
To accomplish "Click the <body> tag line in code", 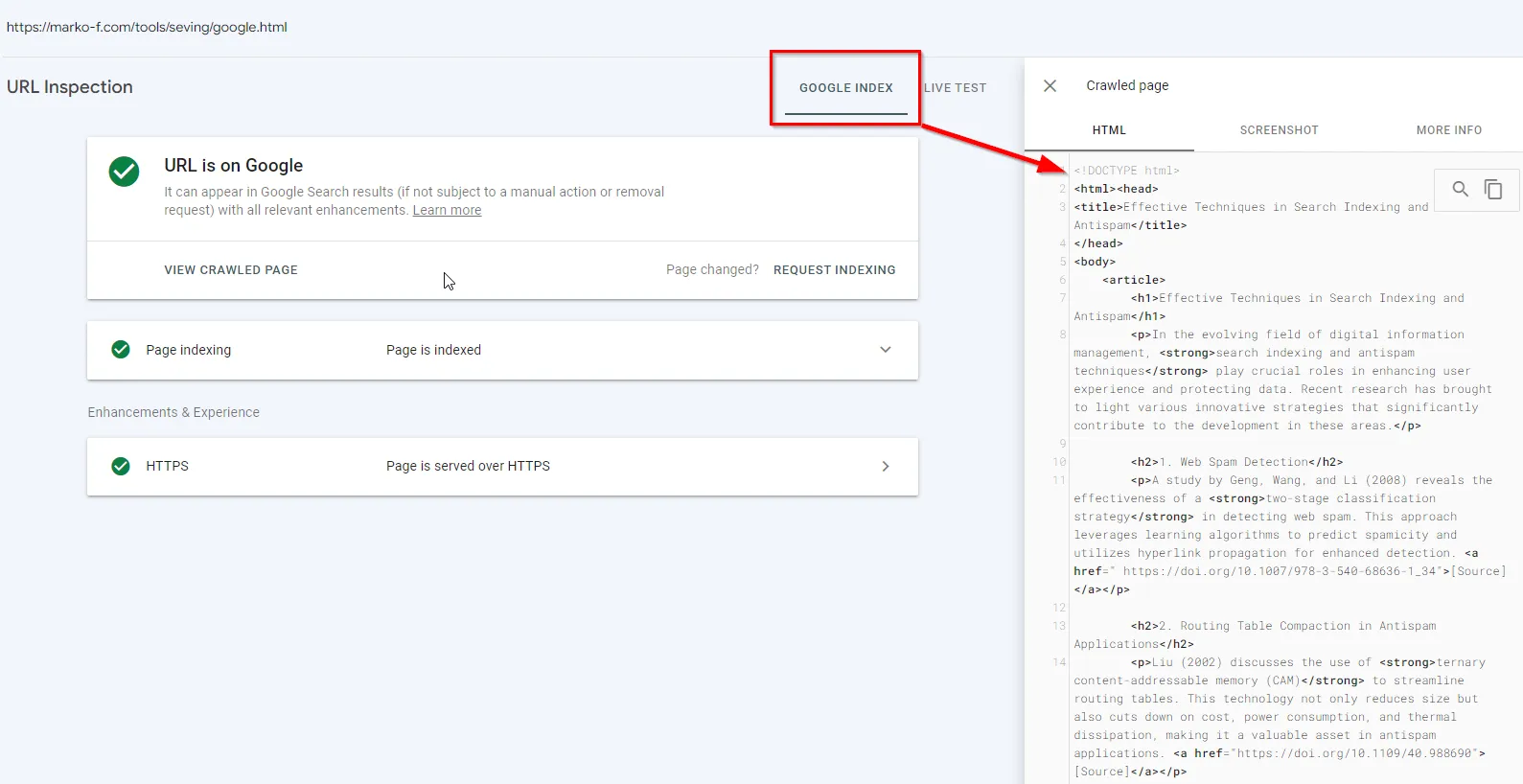I will tap(1095, 262).
